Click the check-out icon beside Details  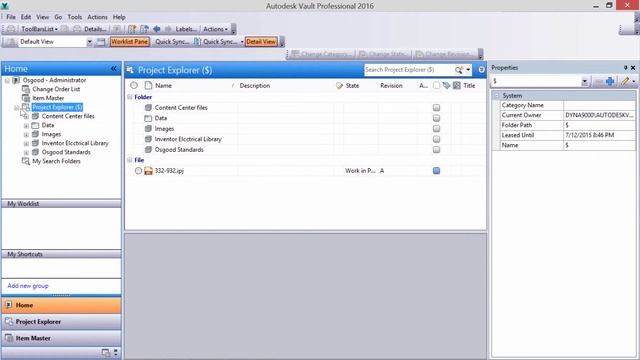click(77, 29)
